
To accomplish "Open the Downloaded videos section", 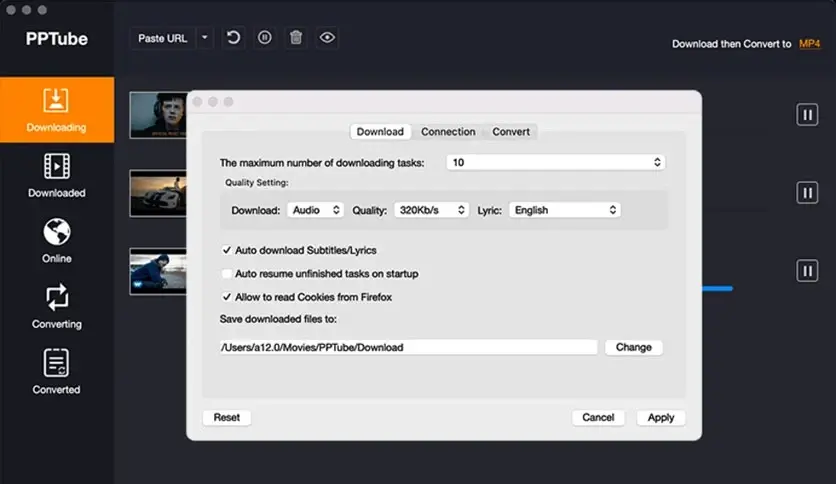I will [56, 174].
